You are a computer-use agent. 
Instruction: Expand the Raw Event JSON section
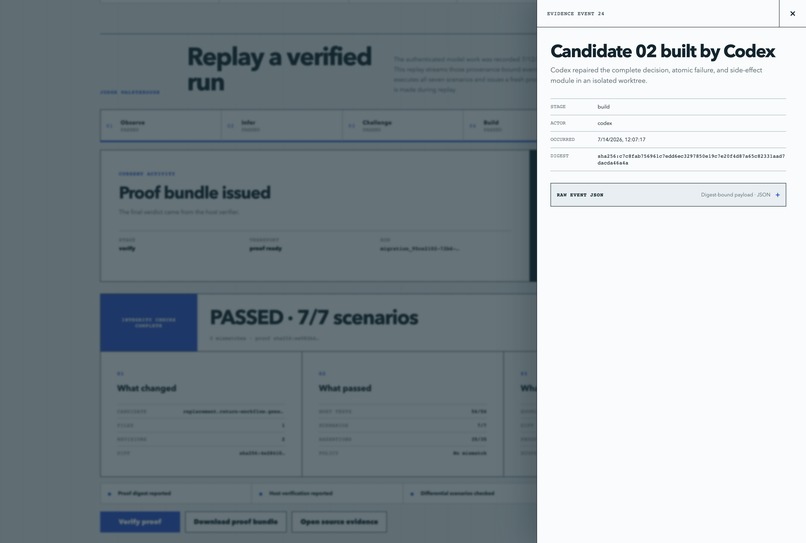668,195
